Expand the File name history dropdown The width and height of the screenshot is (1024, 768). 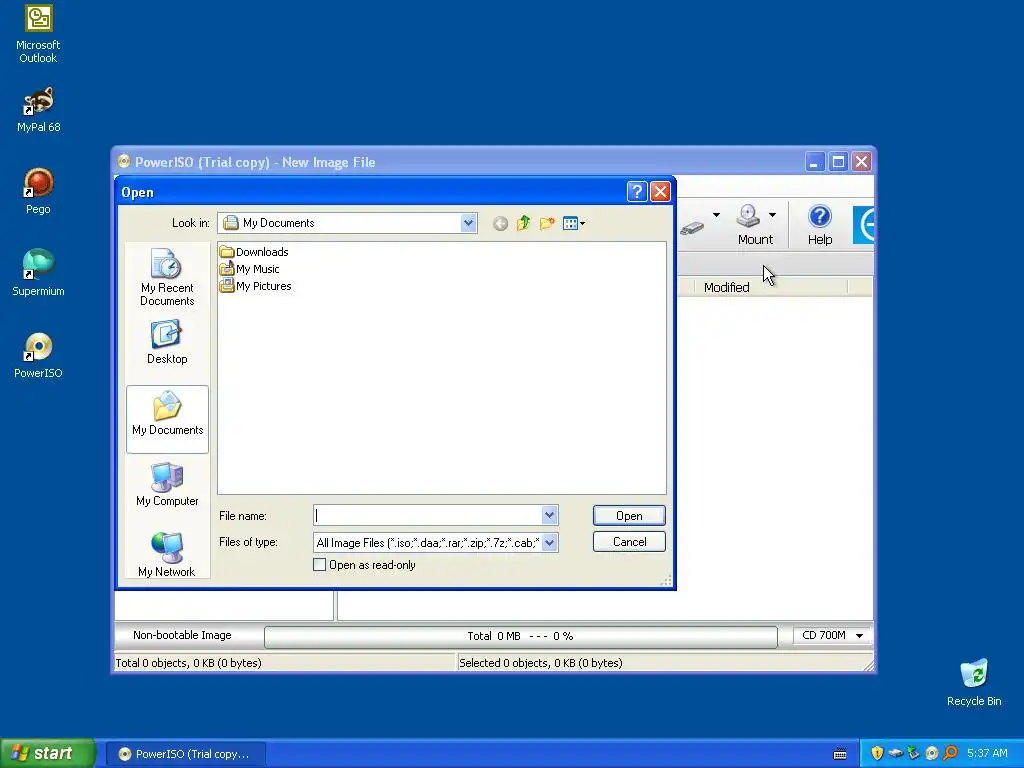pyautogui.click(x=549, y=515)
